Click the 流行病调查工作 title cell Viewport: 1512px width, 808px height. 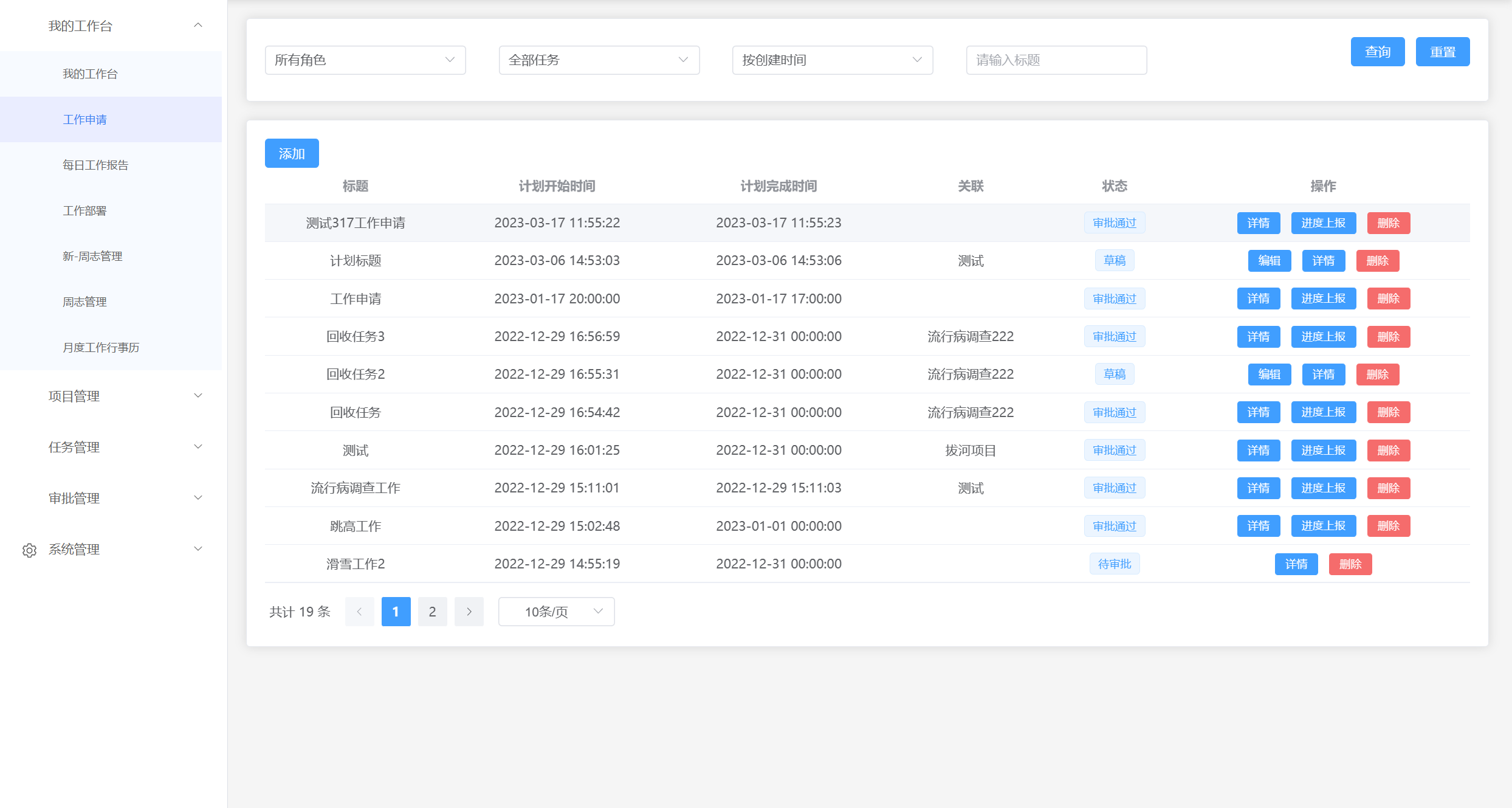pyautogui.click(x=356, y=488)
